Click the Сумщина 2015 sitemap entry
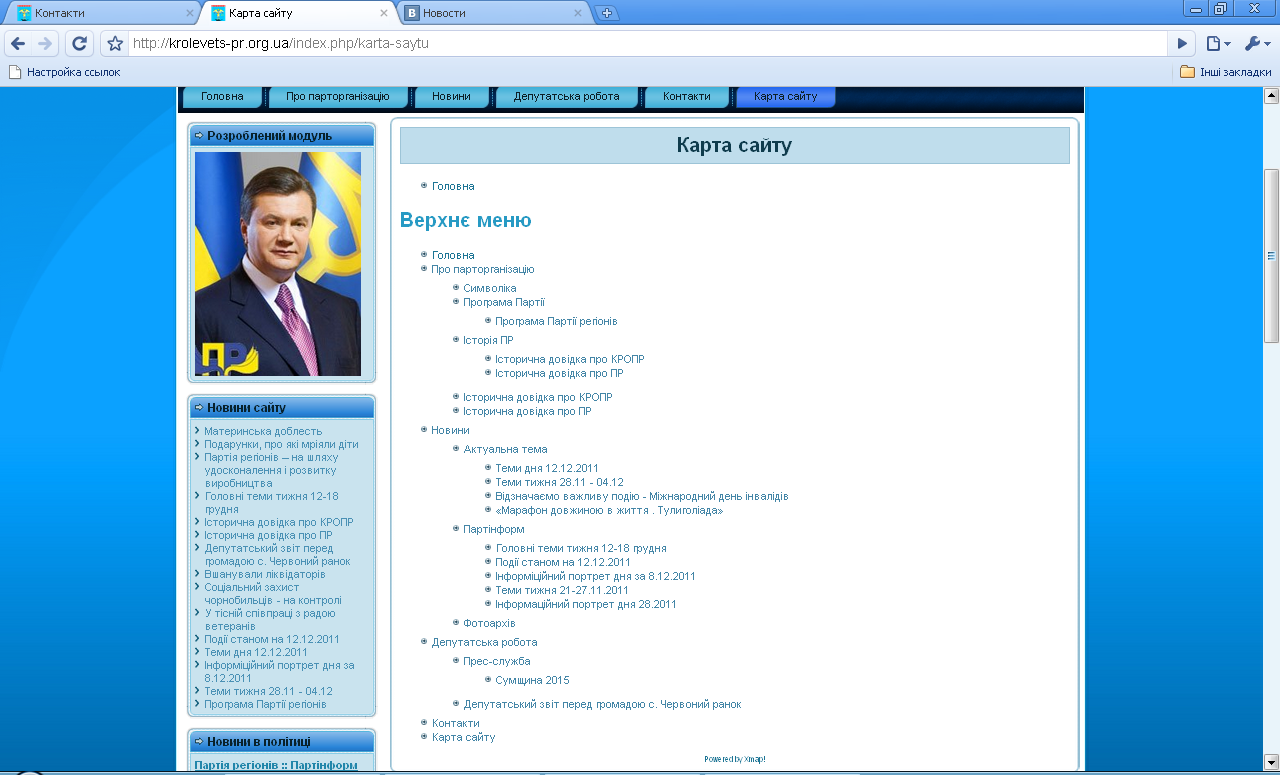Image resolution: width=1280 pixels, height=775 pixels. (532, 680)
